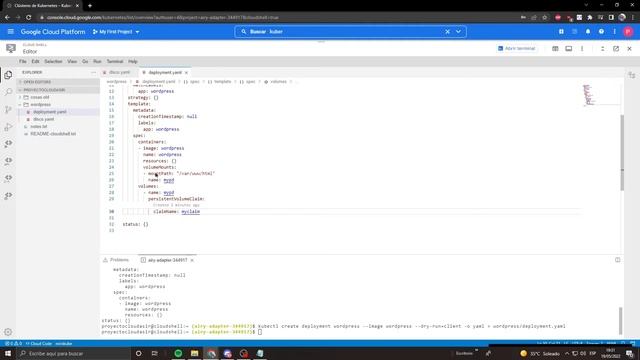Open Cloud Shell more options kebab menu
The height and width of the screenshot is (360, 640).
(x=582, y=49)
